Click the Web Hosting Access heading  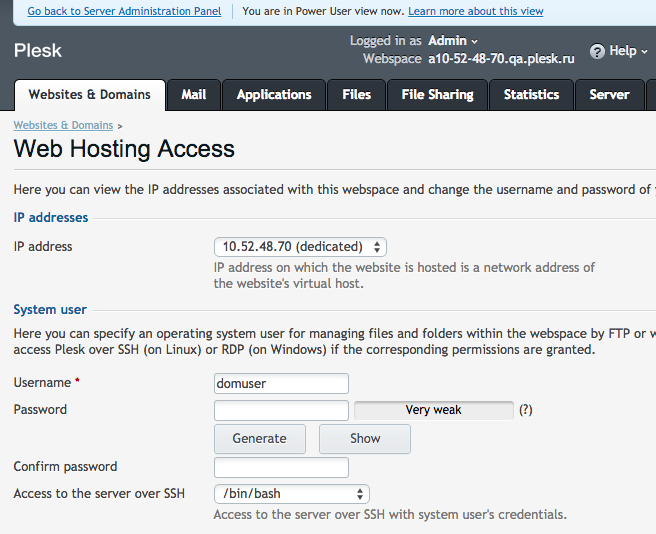[x=124, y=149]
